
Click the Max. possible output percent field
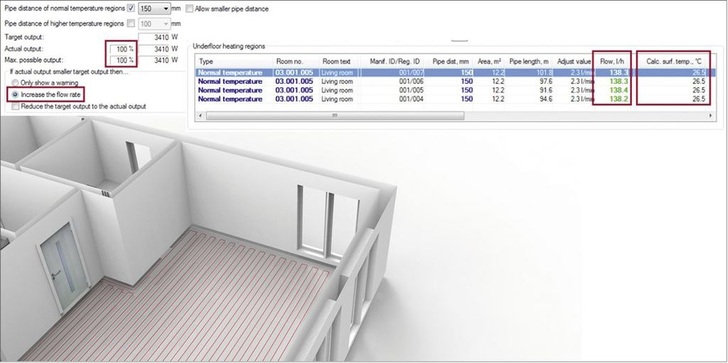pyautogui.click(x=123, y=60)
